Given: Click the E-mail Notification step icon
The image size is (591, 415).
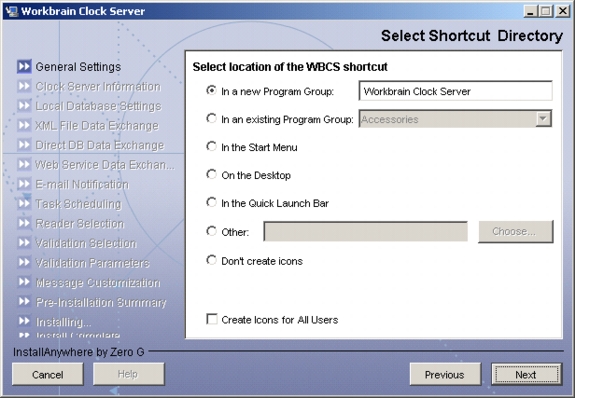Looking at the screenshot, I should tap(24, 184).
